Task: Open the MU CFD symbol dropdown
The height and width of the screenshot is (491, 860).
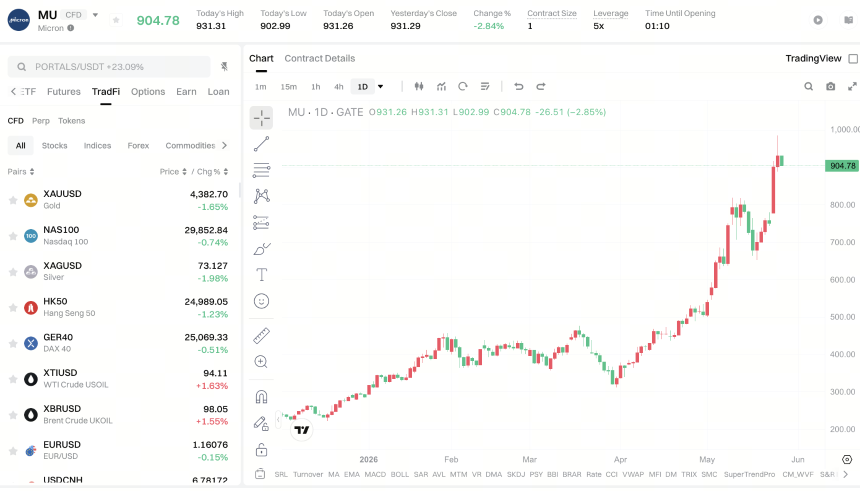Action: [x=95, y=15]
